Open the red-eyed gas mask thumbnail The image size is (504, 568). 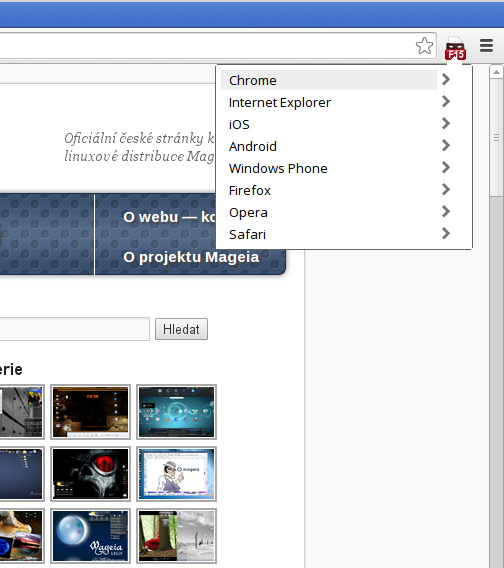point(90,474)
